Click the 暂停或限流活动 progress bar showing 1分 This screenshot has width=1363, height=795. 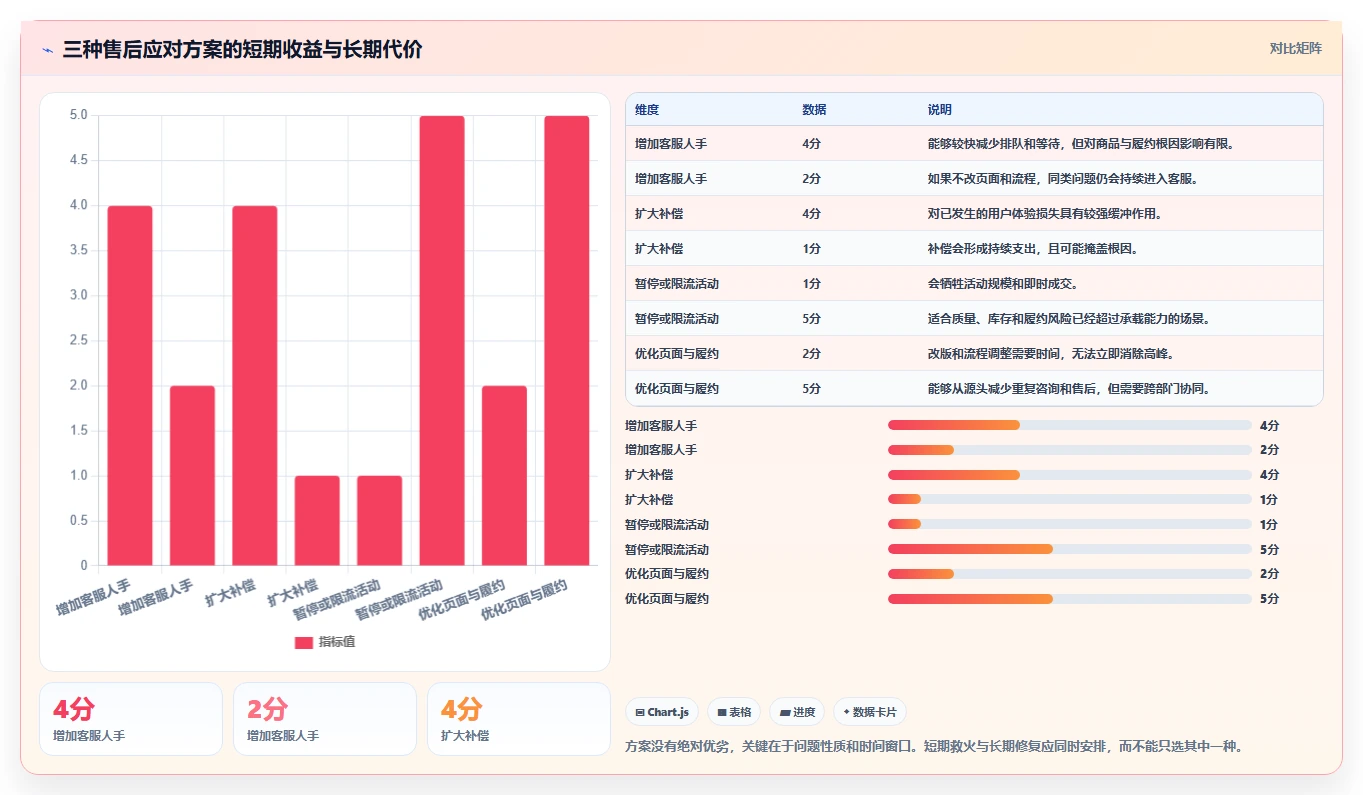pos(1069,524)
